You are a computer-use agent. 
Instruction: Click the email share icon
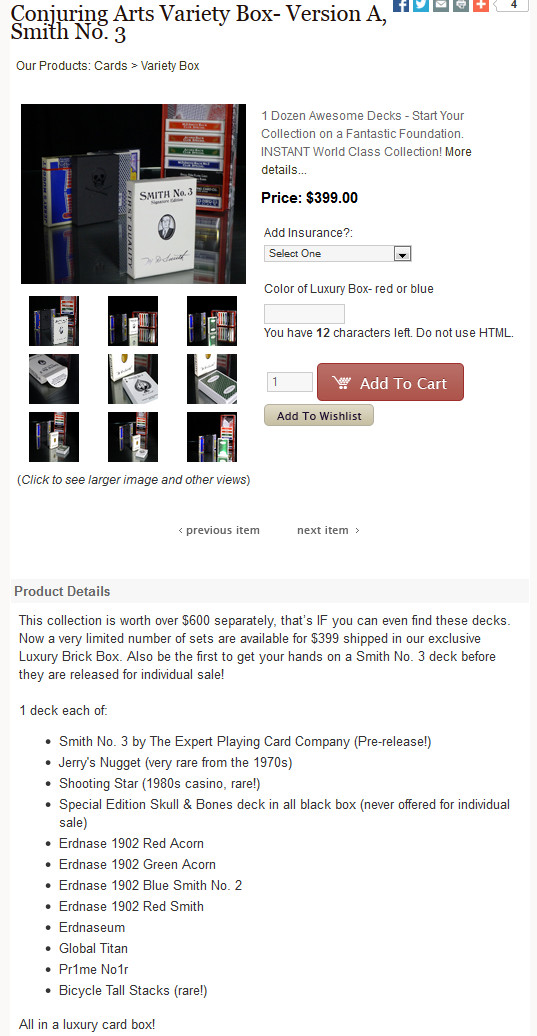tap(441, 5)
